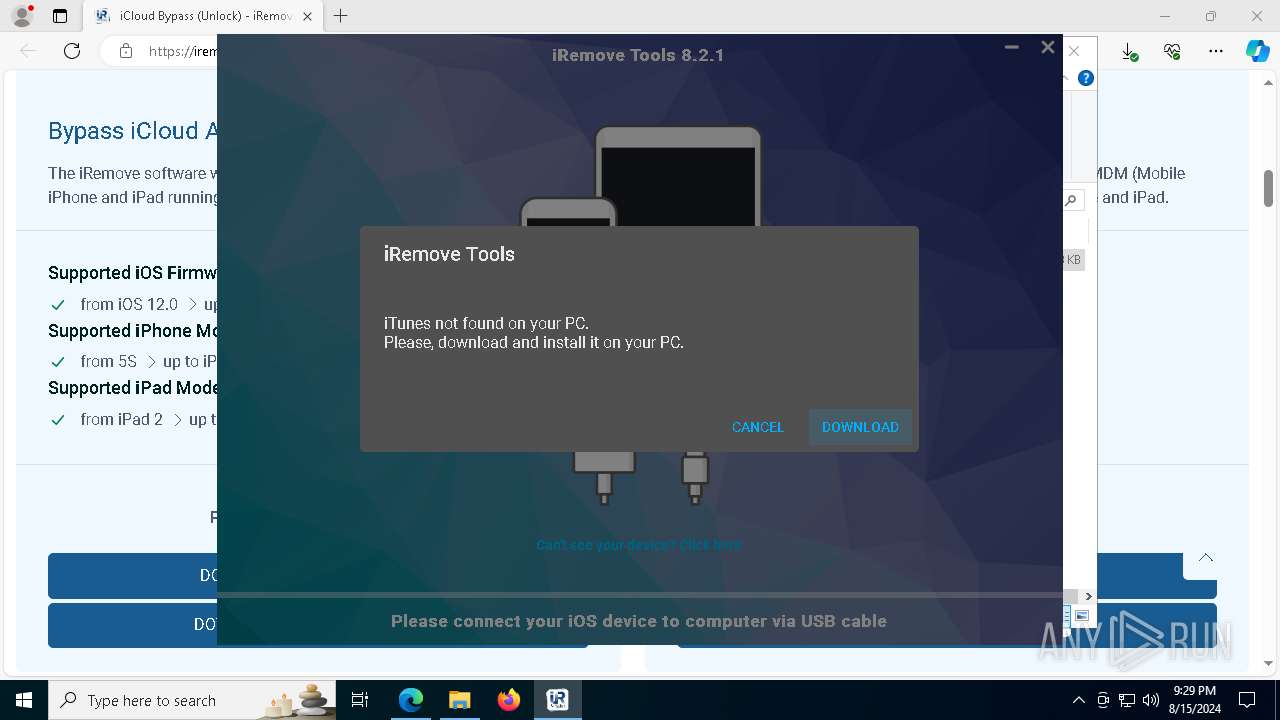Open the "Can't see your device? Click here" link

[639, 545]
